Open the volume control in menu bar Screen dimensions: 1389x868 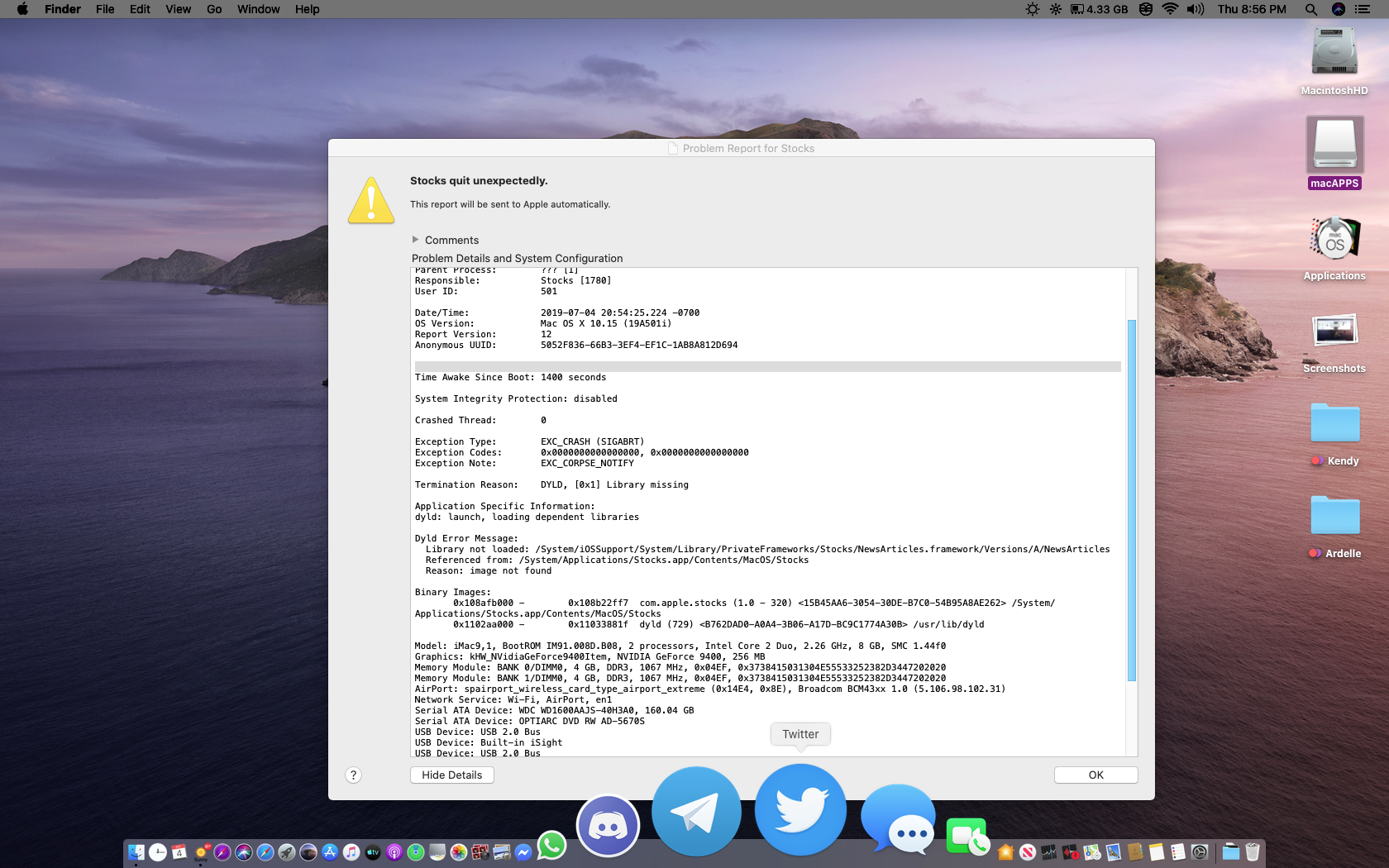[1196, 9]
